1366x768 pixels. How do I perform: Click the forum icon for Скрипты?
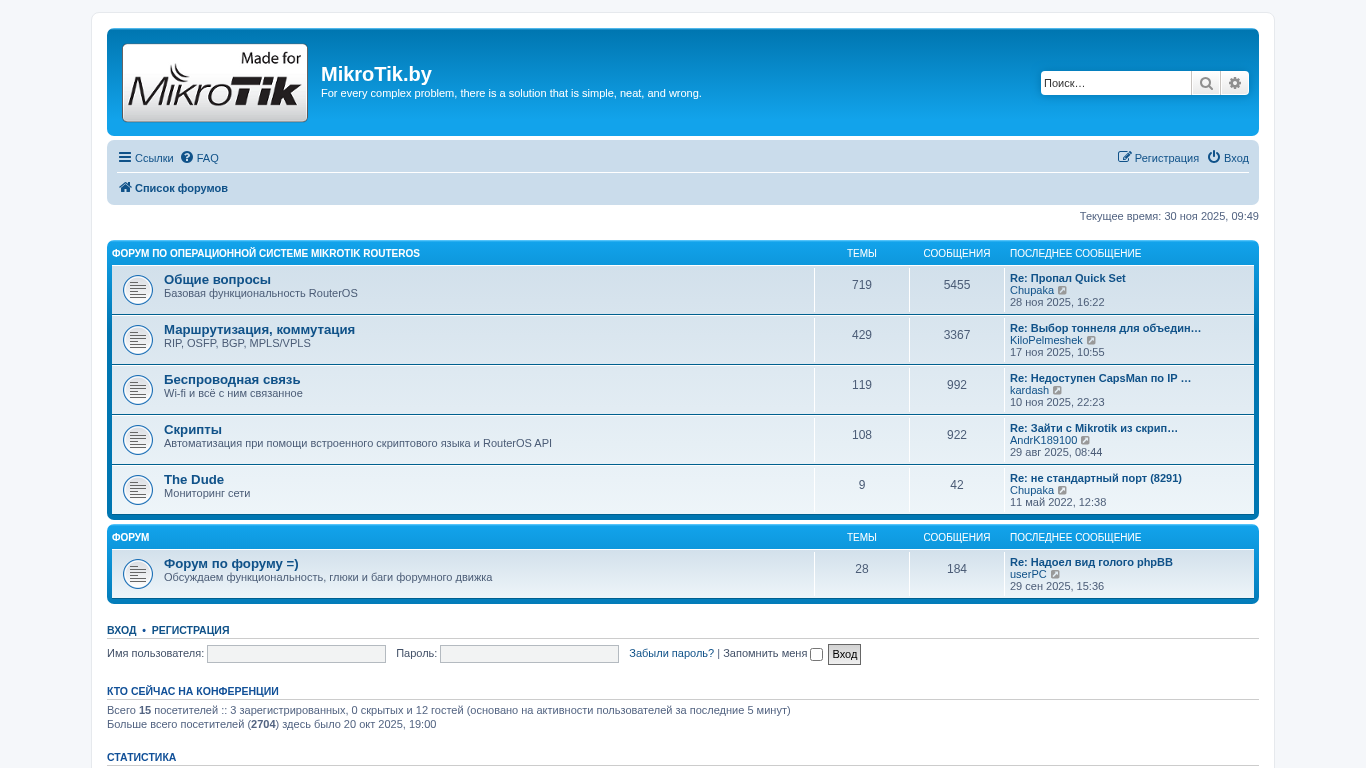coord(138,440)
